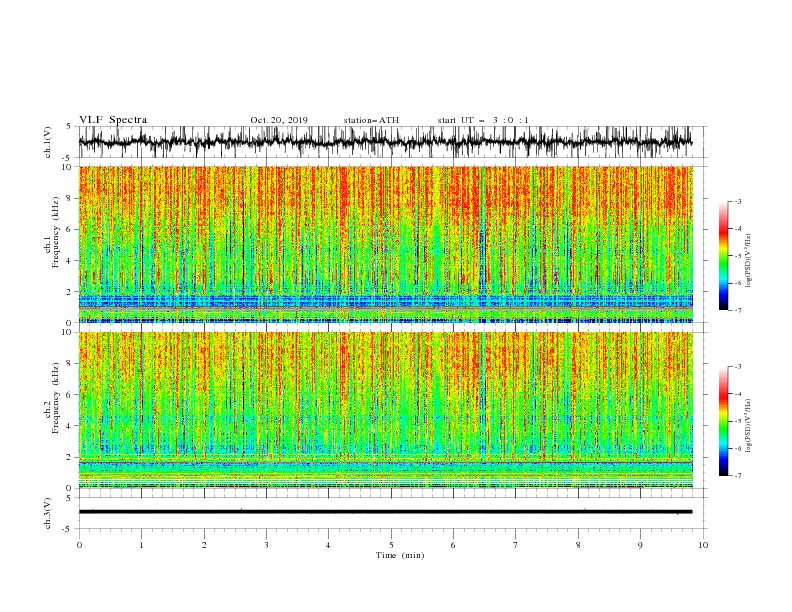Image resolution: width=792 pixels, height=612 pixels.
Task: Select the "Oct. 20, 2019" date text
Action: pos(279,120)
